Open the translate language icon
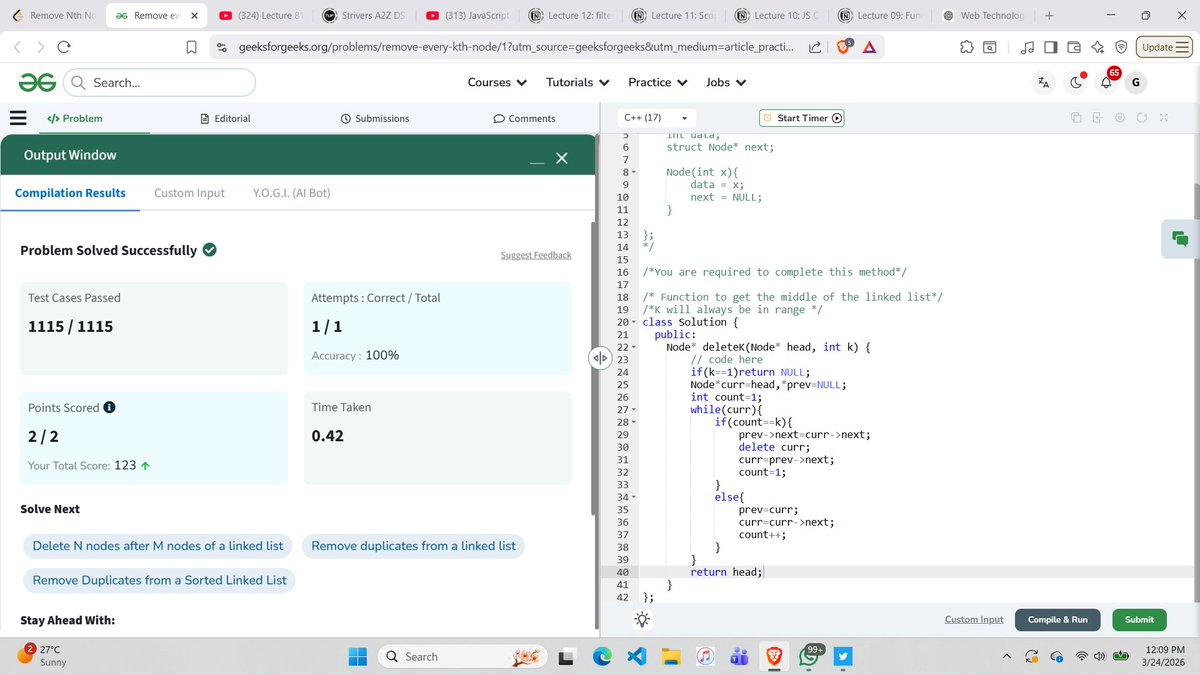This screenshot has width=1200, height=675. 1043,83
